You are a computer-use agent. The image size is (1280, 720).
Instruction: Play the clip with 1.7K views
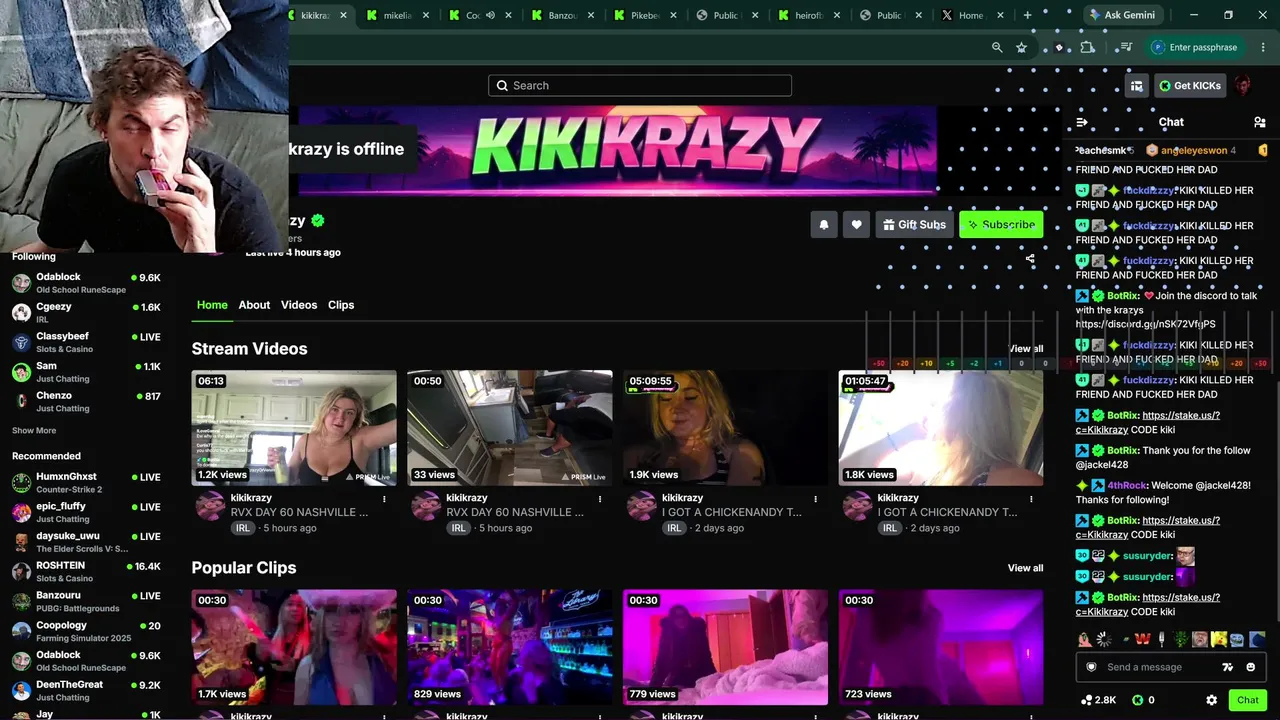[294, 647]
